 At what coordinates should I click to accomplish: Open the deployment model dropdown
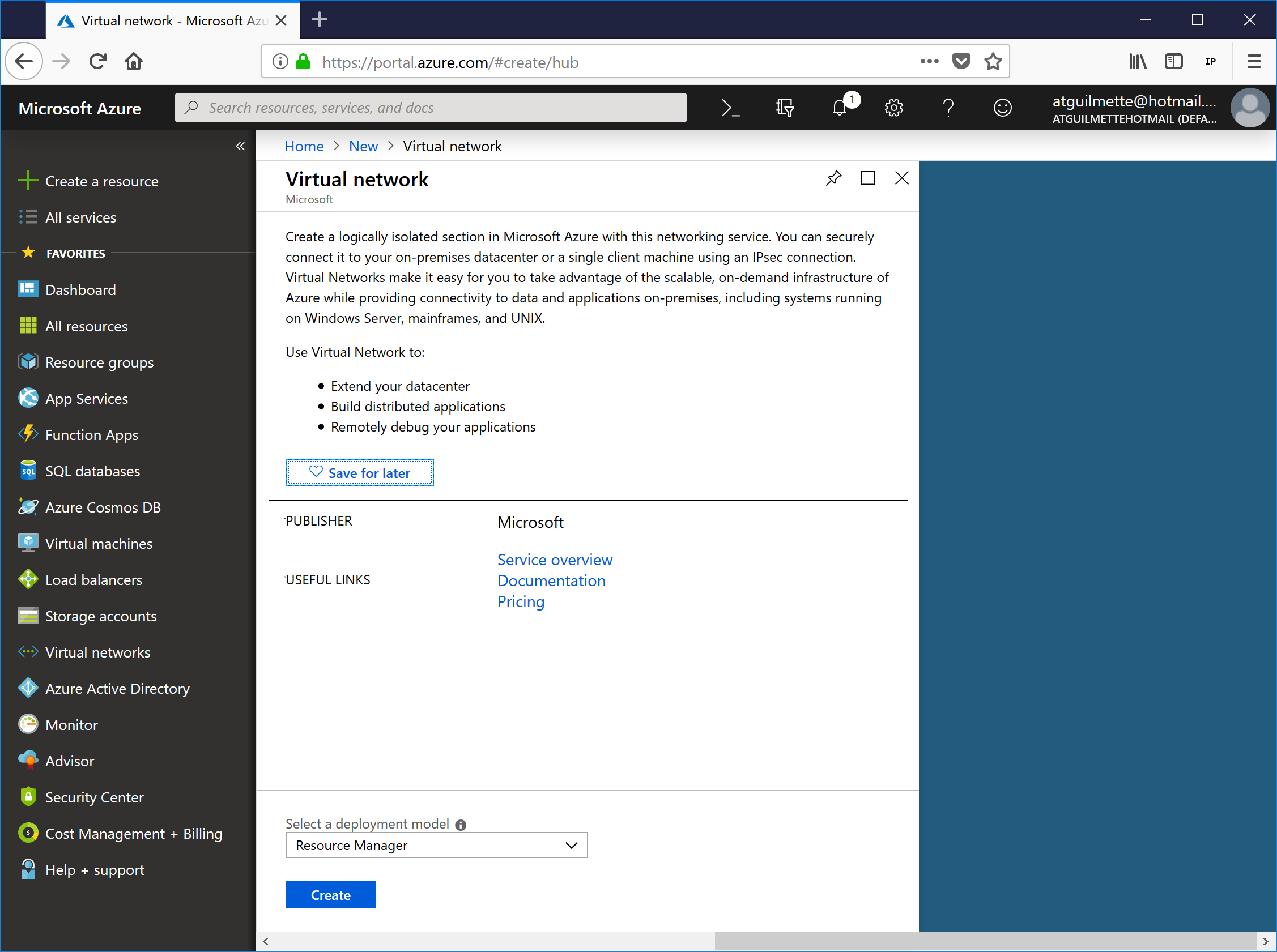(436, 845)
